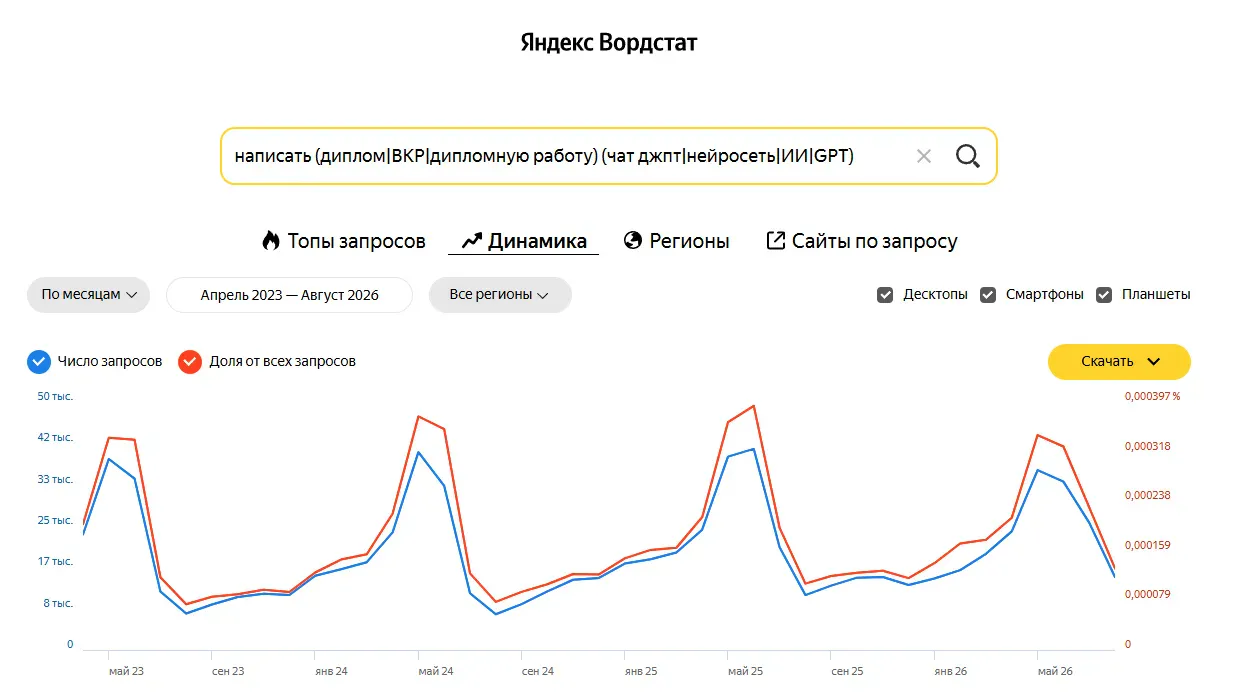Click the 8 тыс. left axis label
The image size is (1246, 699).
tap(59, 604)
